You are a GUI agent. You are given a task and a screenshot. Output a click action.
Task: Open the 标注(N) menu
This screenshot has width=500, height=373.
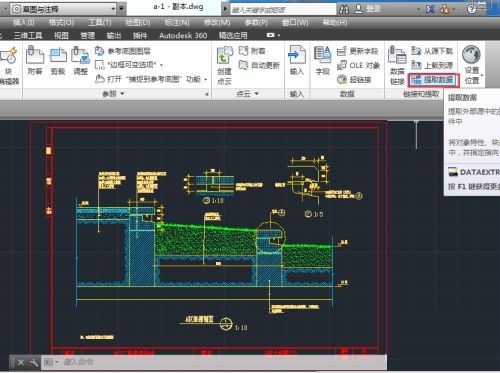[x=177, y=23]
